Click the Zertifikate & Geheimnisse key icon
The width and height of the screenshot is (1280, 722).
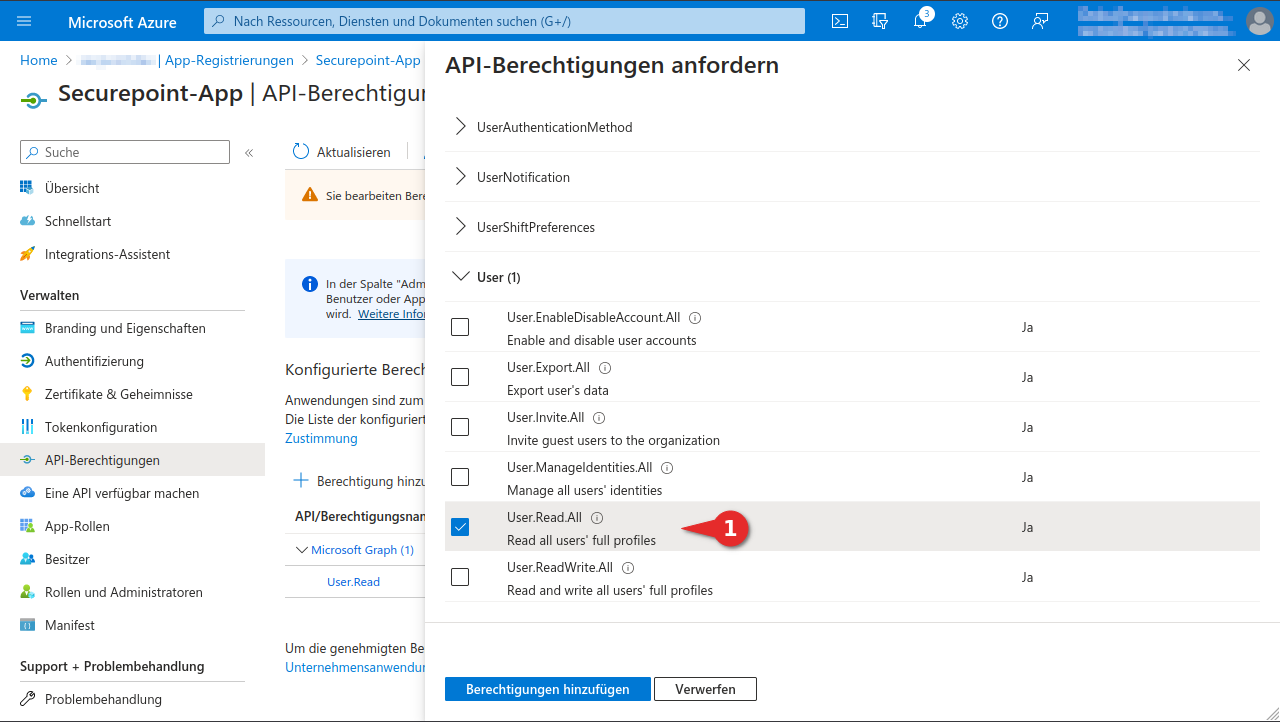click(x=27, y=394)
